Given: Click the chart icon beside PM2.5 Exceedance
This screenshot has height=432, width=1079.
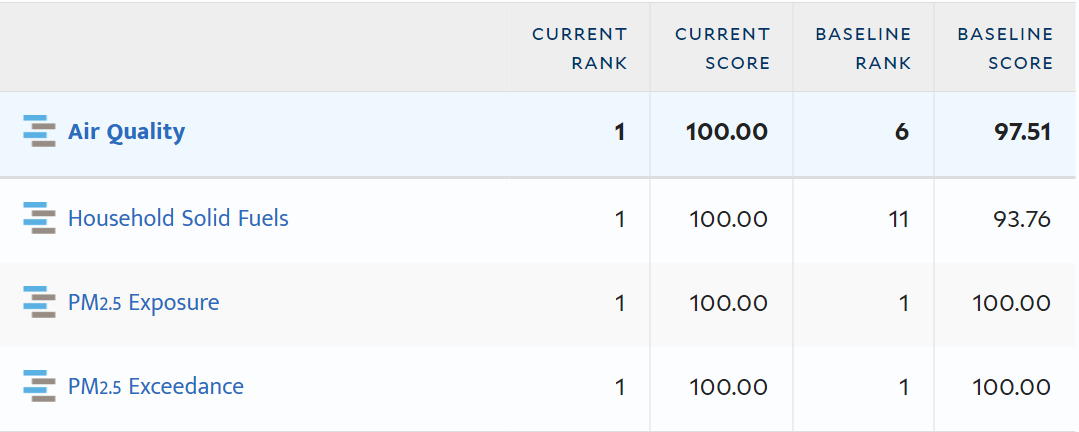Looking at the screenshot, I should coord(39,386).
